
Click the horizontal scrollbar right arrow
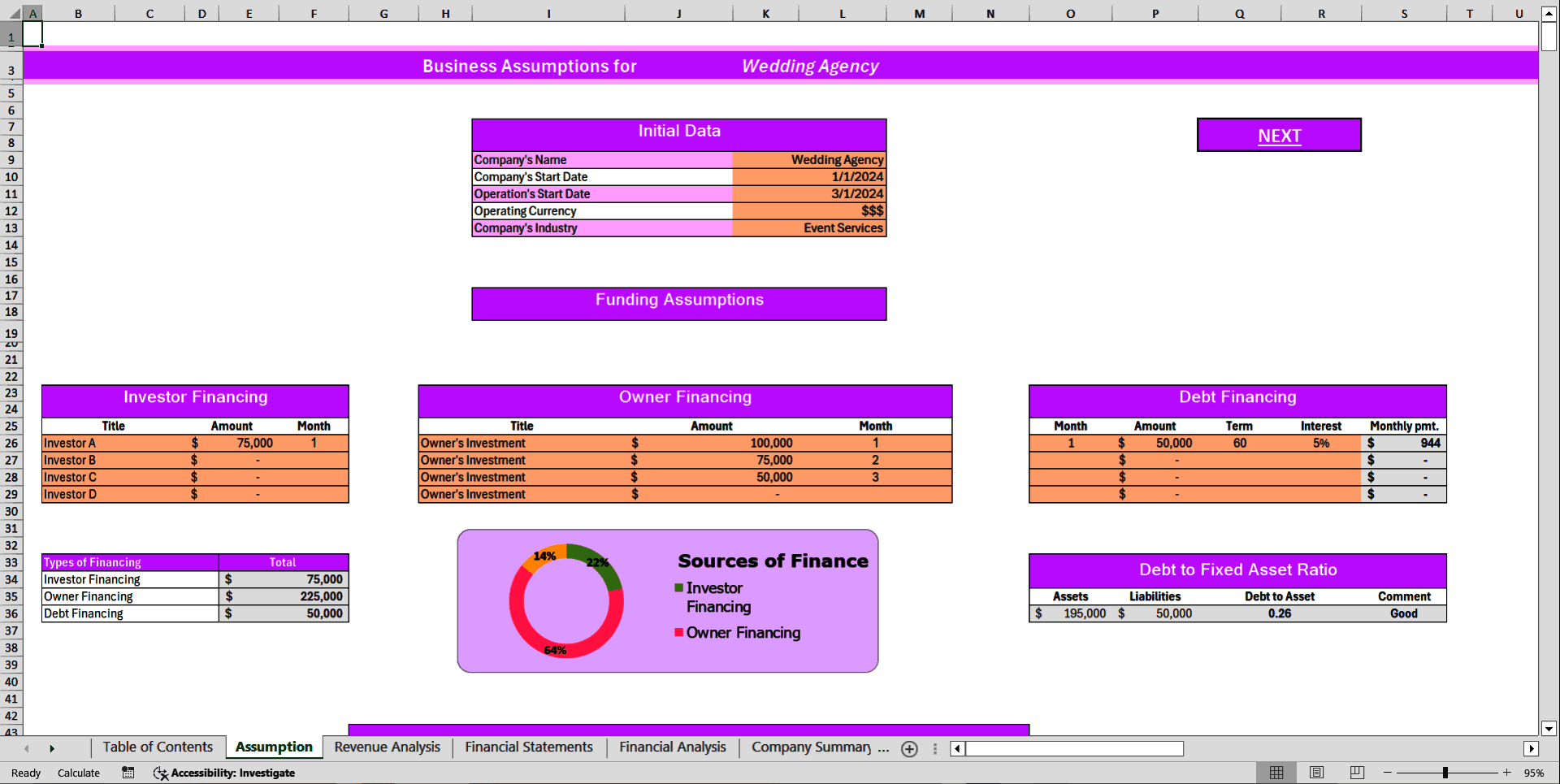[1532, 749]
